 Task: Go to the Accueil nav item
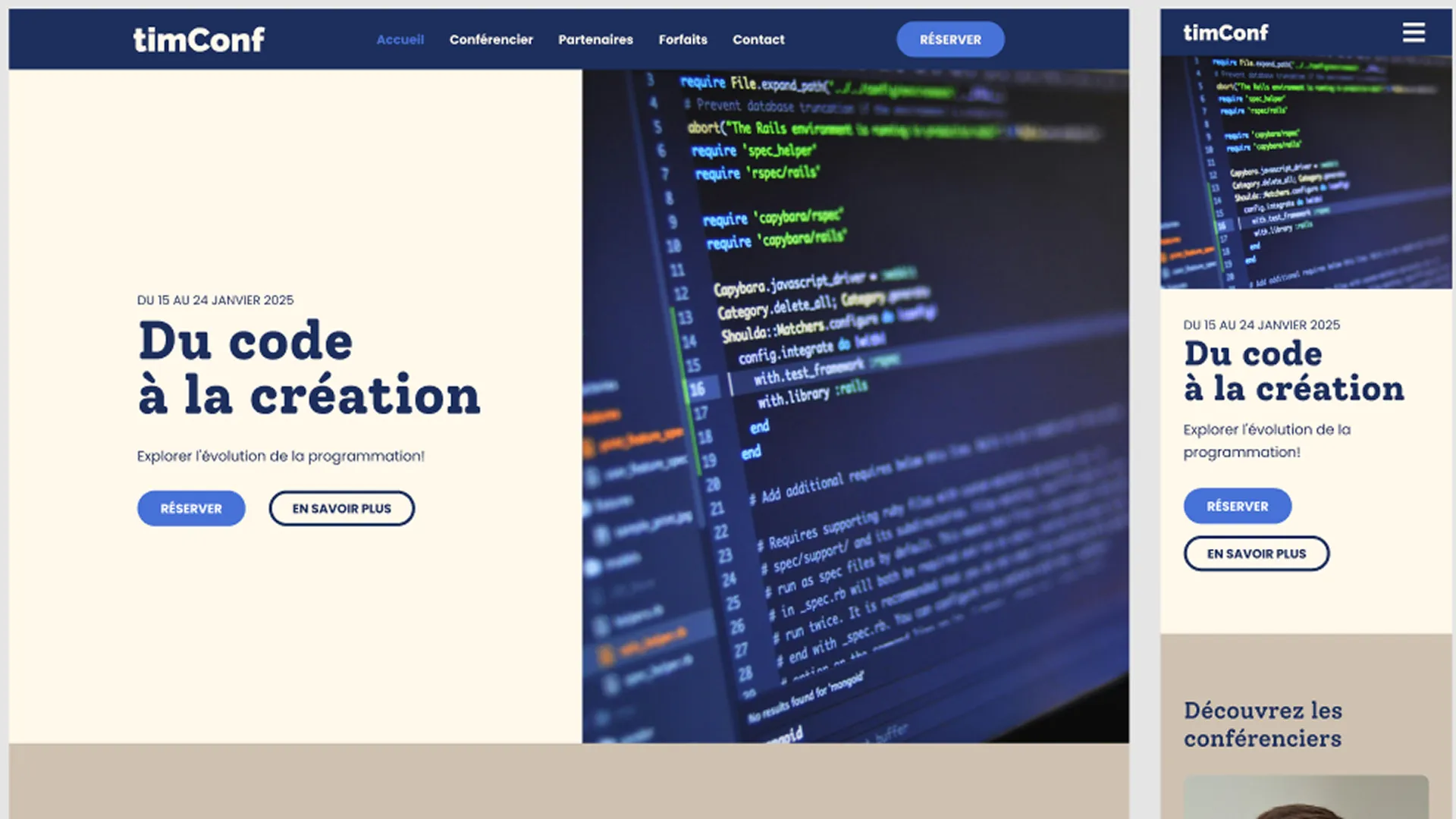[x=400, y=39]
